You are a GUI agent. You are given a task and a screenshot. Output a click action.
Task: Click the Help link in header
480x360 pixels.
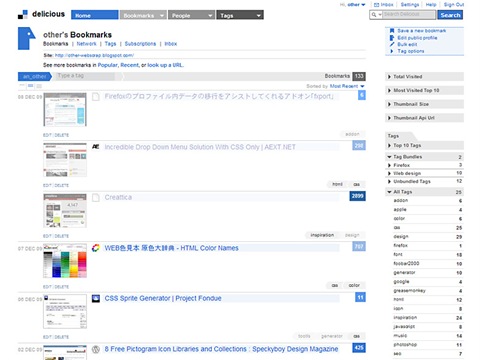431,5
